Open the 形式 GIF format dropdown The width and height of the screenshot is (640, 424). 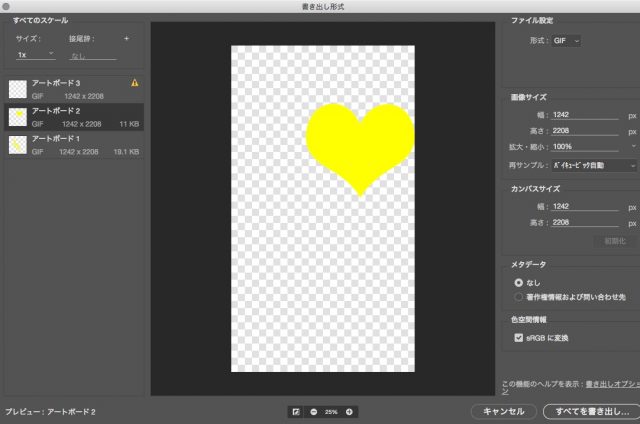pyautogui.click(x=567, y=40)
